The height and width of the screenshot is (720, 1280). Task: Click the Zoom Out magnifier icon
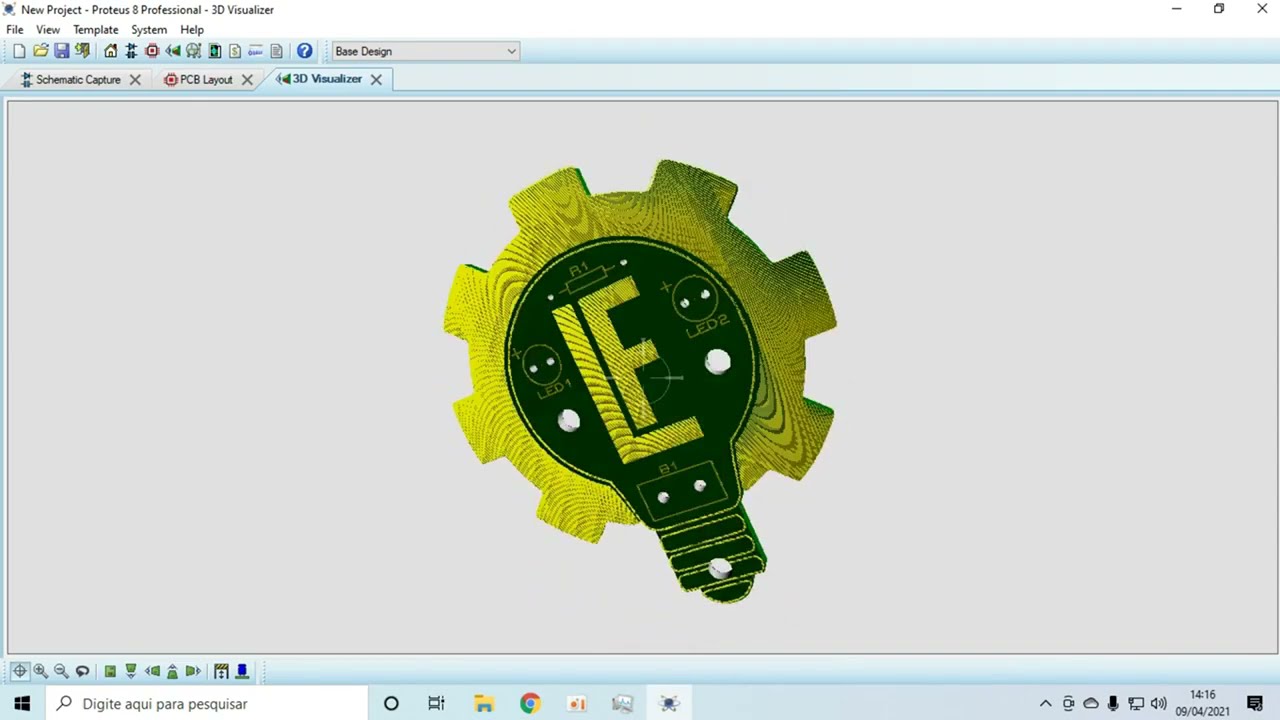click(x=61, y=671)
